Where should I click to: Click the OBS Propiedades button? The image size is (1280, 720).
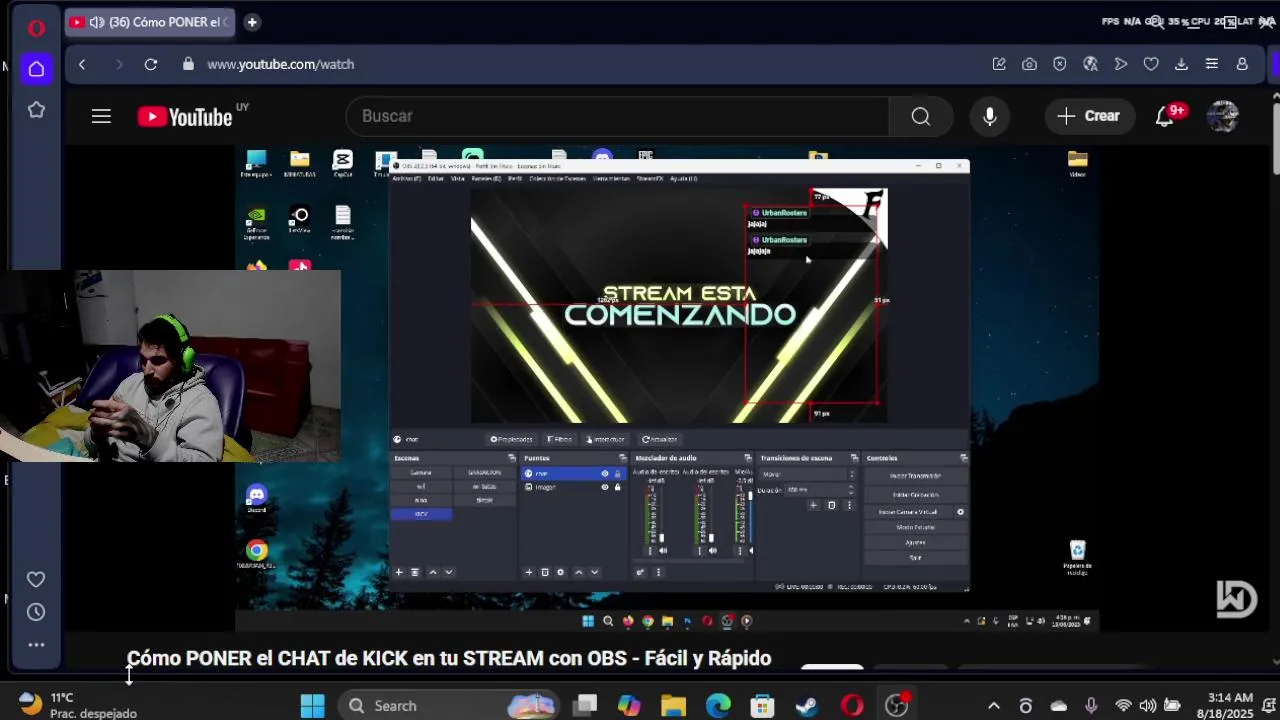point(511,439)
